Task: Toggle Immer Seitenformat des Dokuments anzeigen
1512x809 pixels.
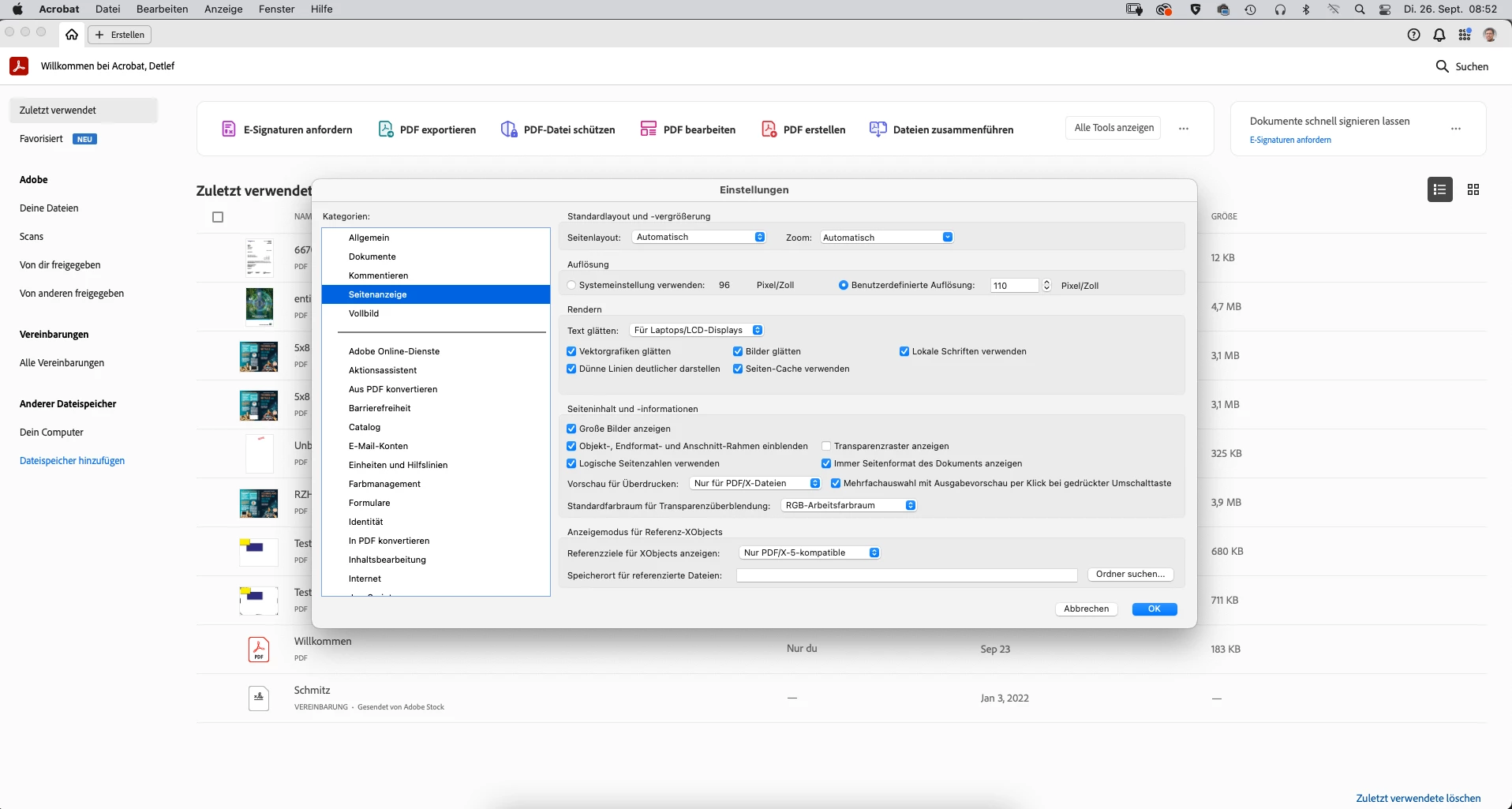Action: [x=826, y=464]
